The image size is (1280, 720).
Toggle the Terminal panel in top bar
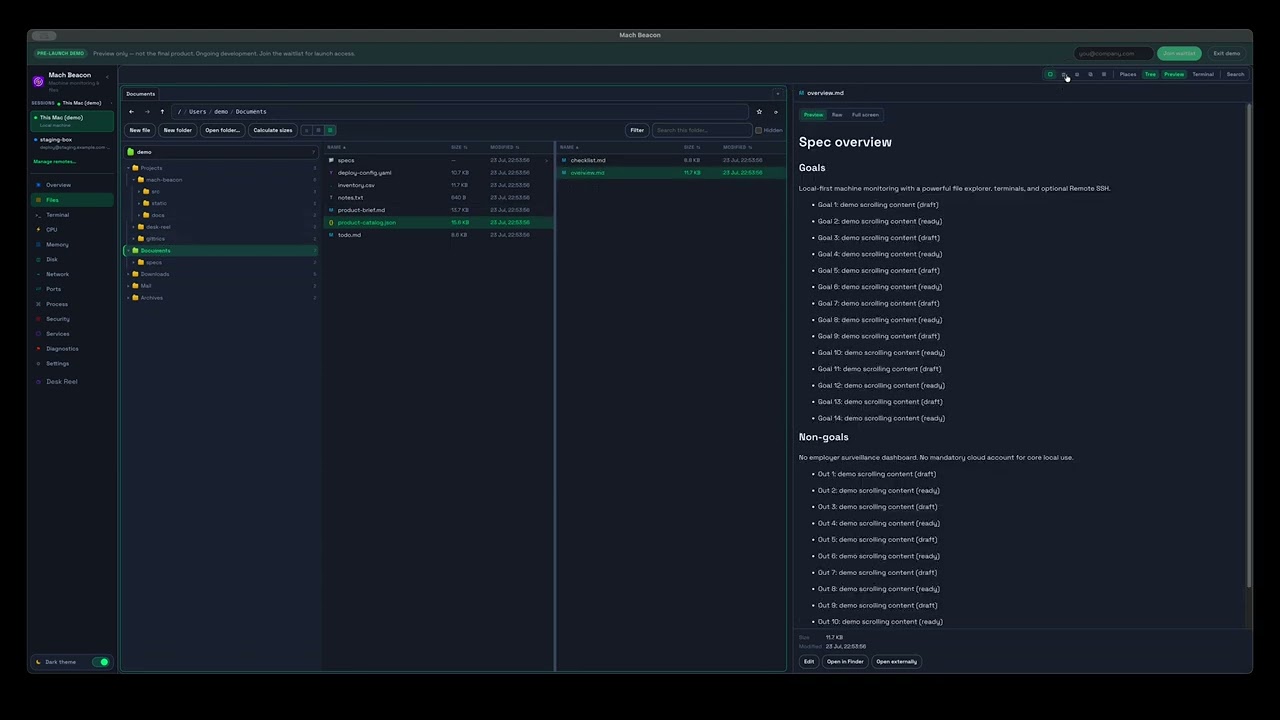[1203, 74]
